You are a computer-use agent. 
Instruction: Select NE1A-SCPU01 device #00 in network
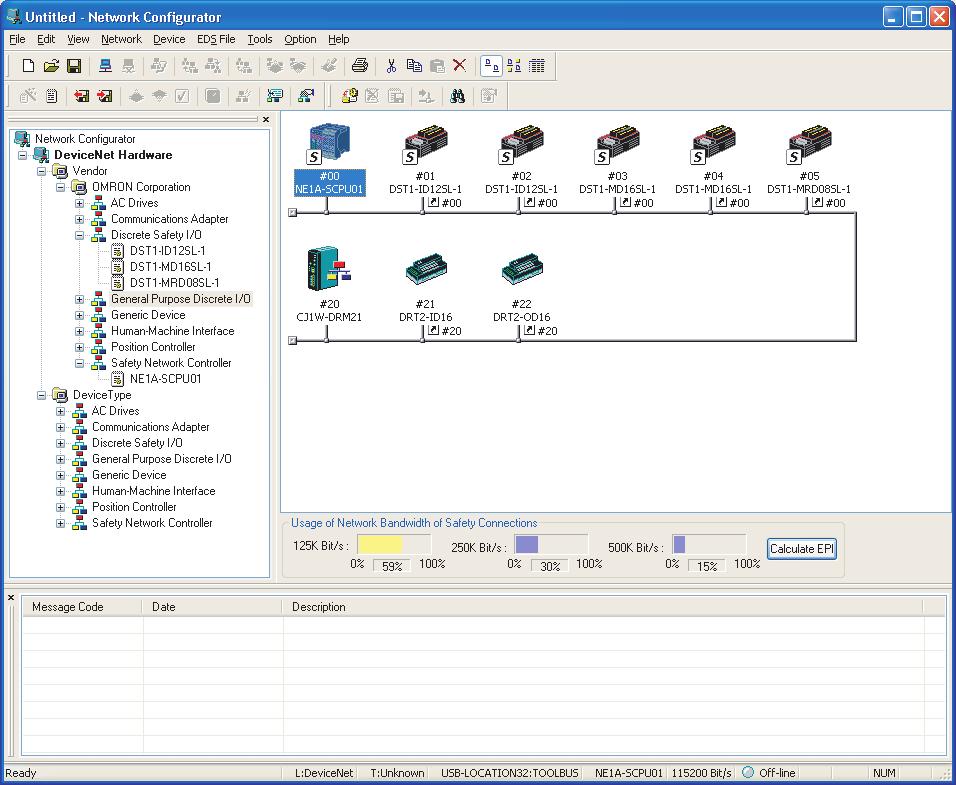(329, 160)
